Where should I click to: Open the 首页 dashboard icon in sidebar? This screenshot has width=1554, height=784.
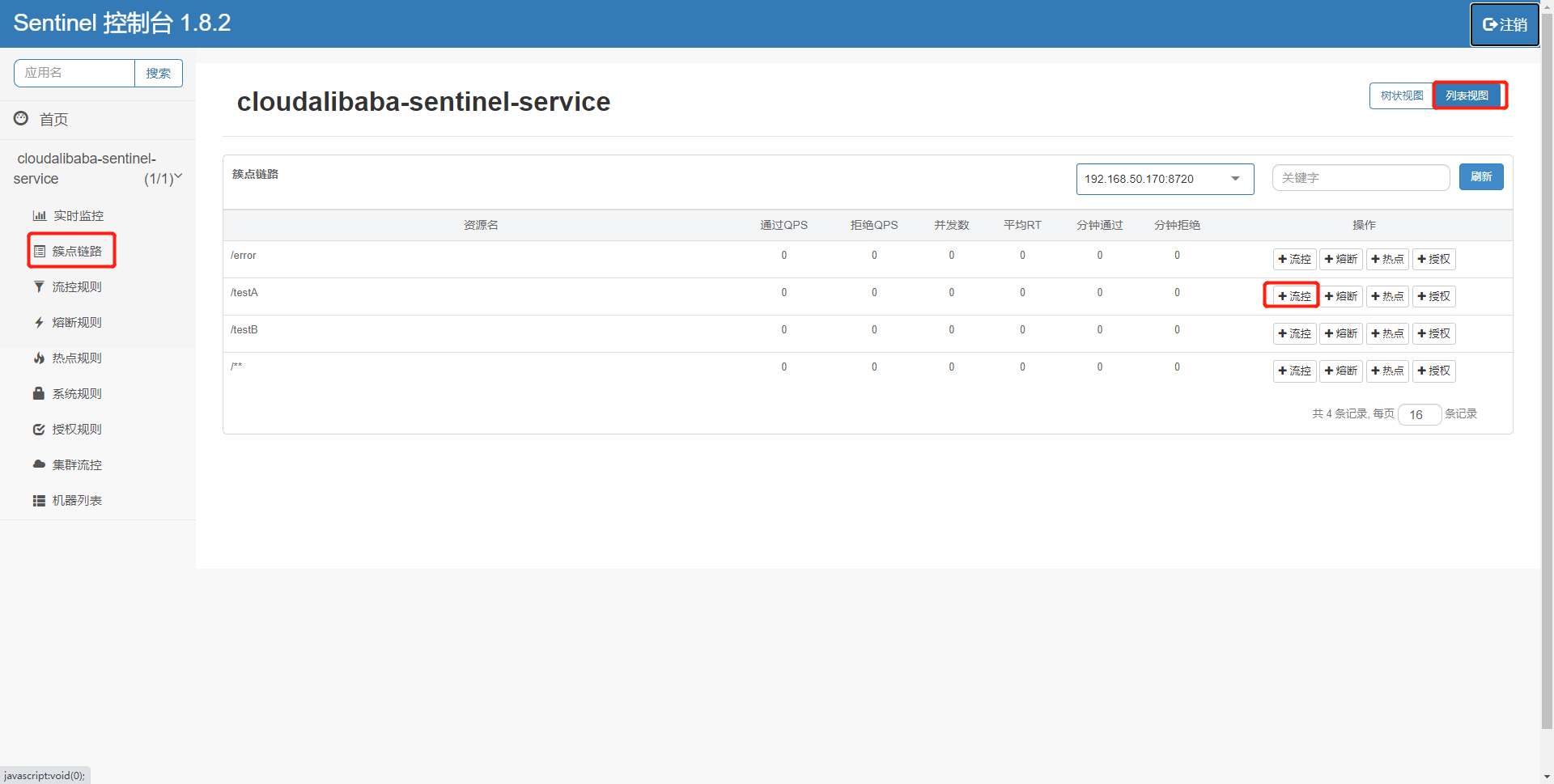pos(21,119)
